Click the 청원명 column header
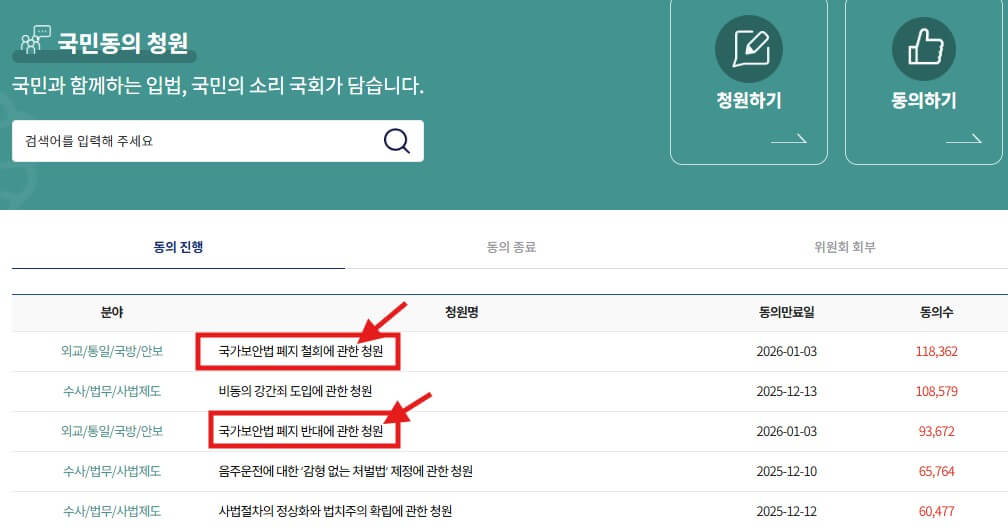 (462, 312)
